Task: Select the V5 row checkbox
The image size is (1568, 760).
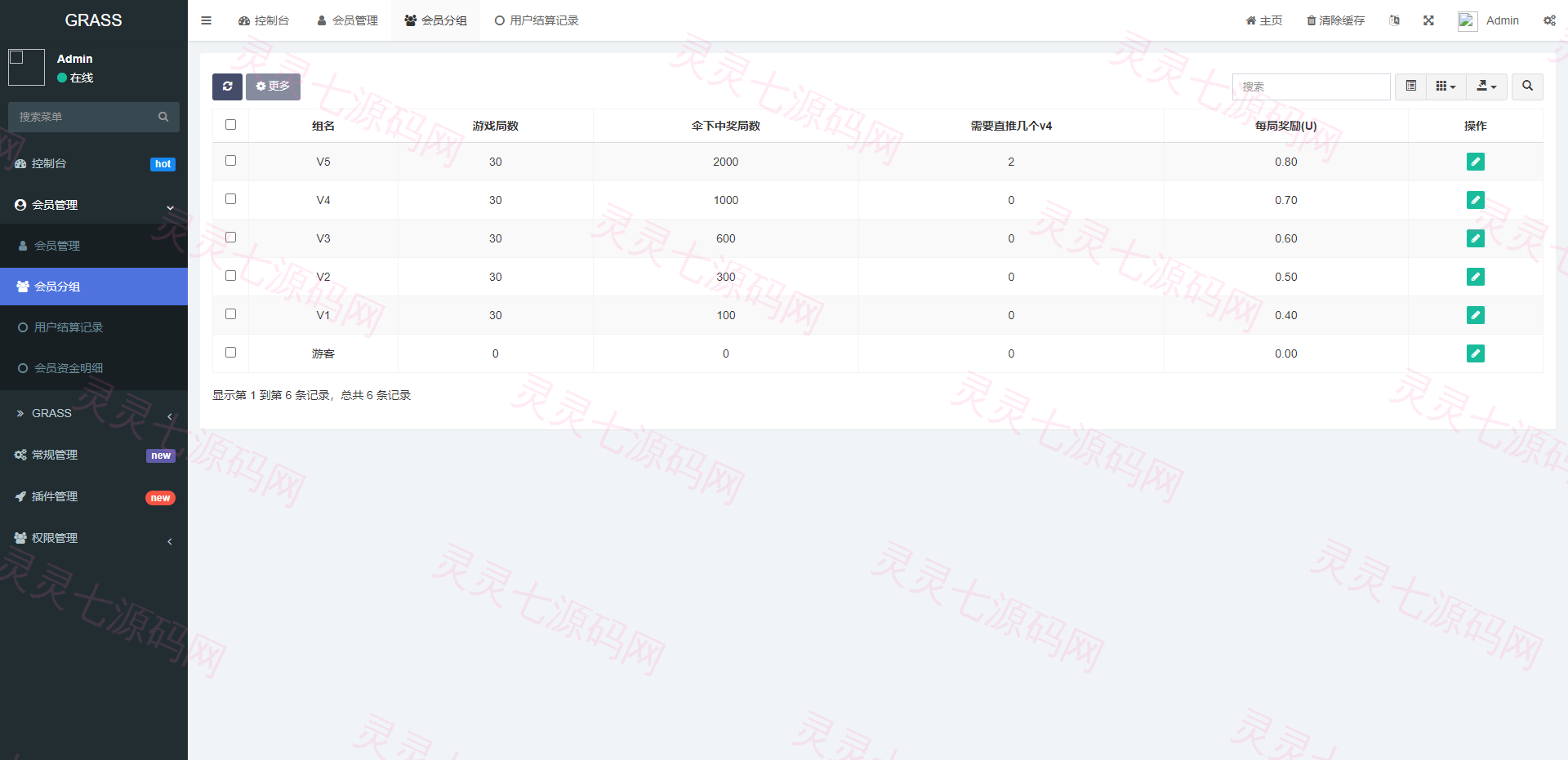Action: pyautogui.click(x=230, y=161)
